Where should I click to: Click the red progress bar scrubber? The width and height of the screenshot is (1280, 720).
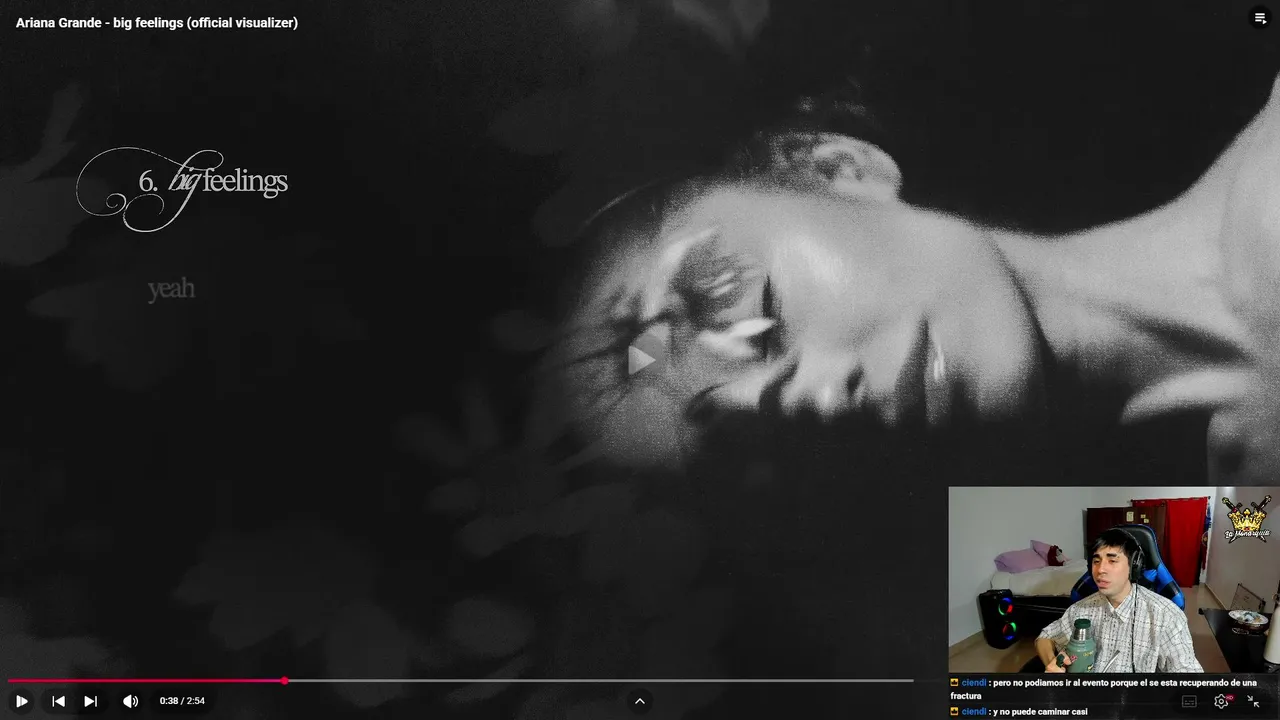285,681
